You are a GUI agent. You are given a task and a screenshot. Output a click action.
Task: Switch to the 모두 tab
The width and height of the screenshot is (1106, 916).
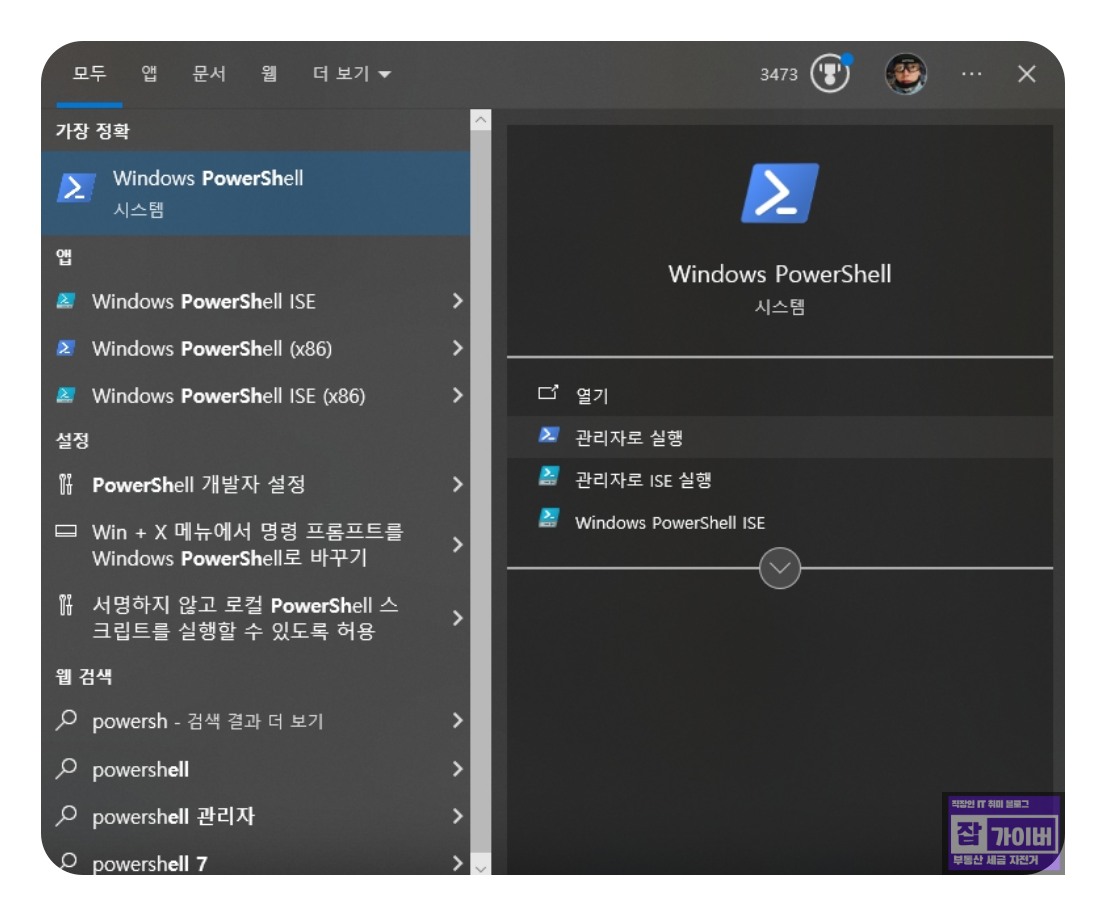(x=89, y=73)
